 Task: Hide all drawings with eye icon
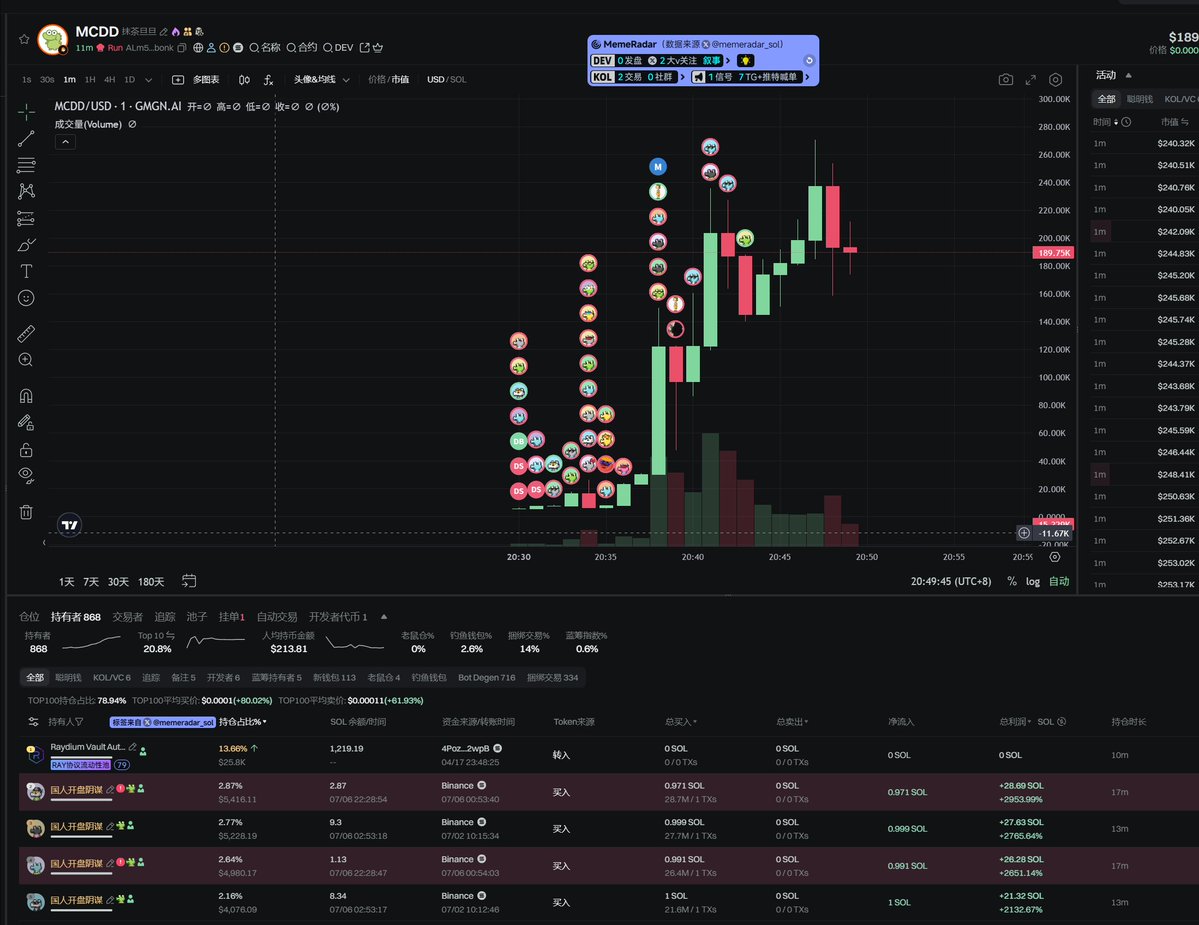click(x=26, y=475)
